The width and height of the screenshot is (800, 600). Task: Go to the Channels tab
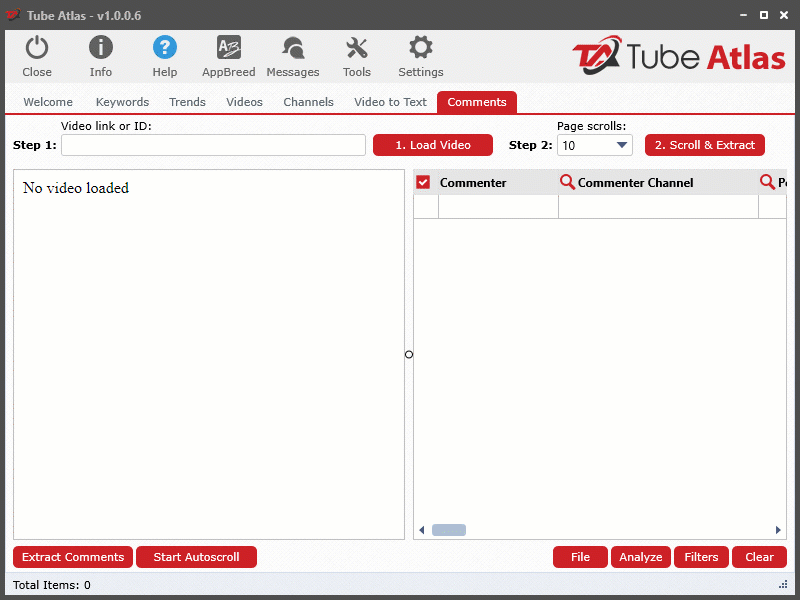[309, 102]
